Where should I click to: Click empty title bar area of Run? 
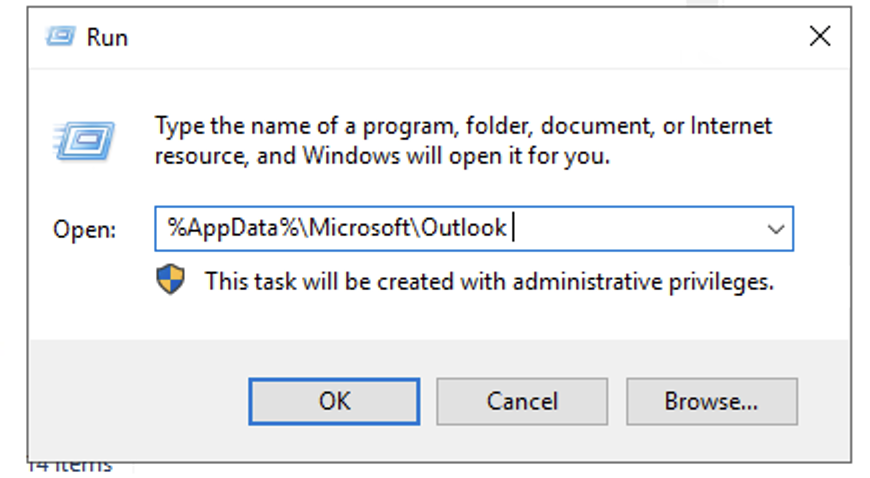coord(450,38)
